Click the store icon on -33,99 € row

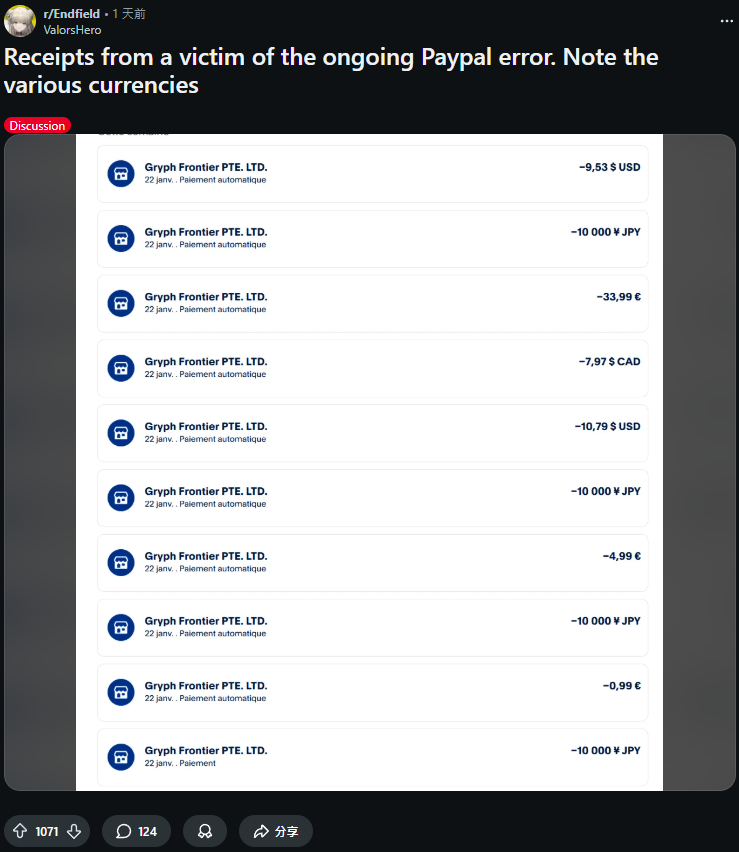point(121,303)
